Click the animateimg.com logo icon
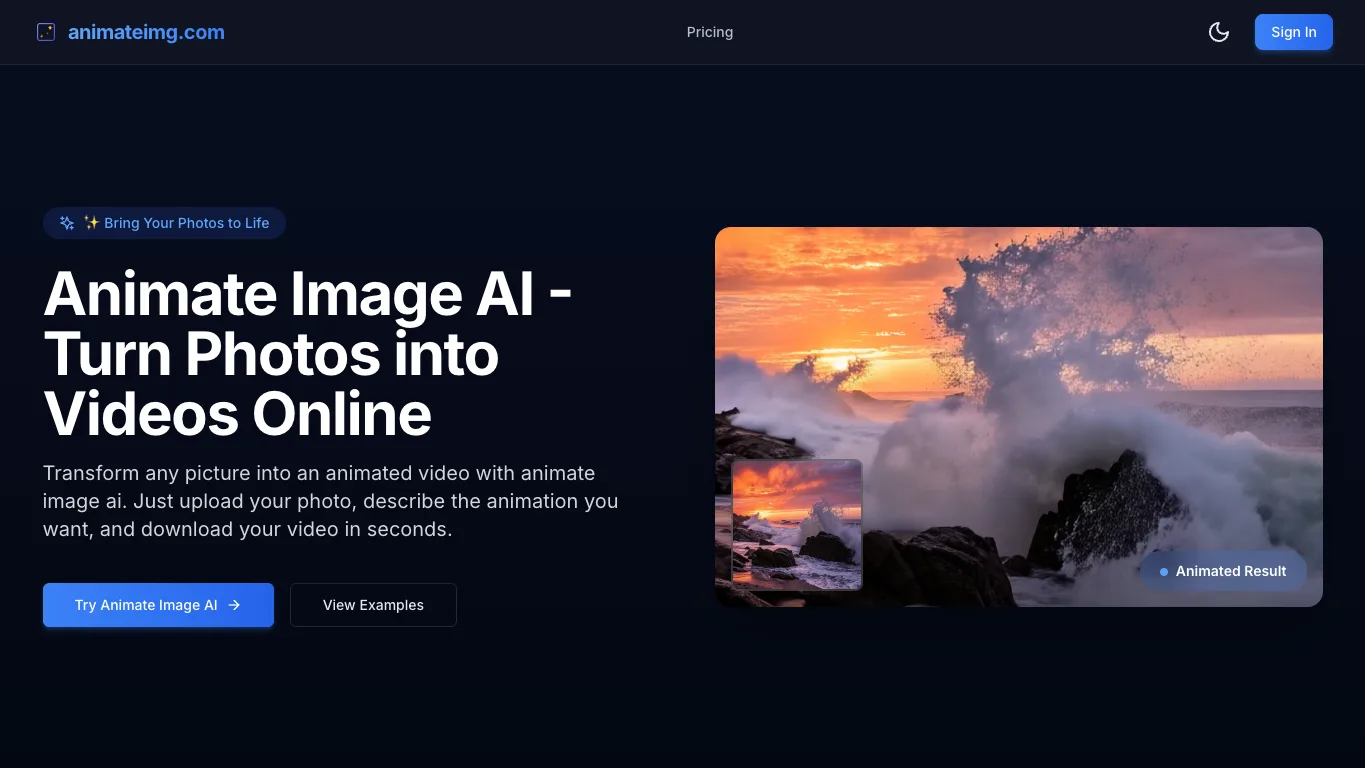Screen dimensions: 1365x768 [x=46, y=32]
